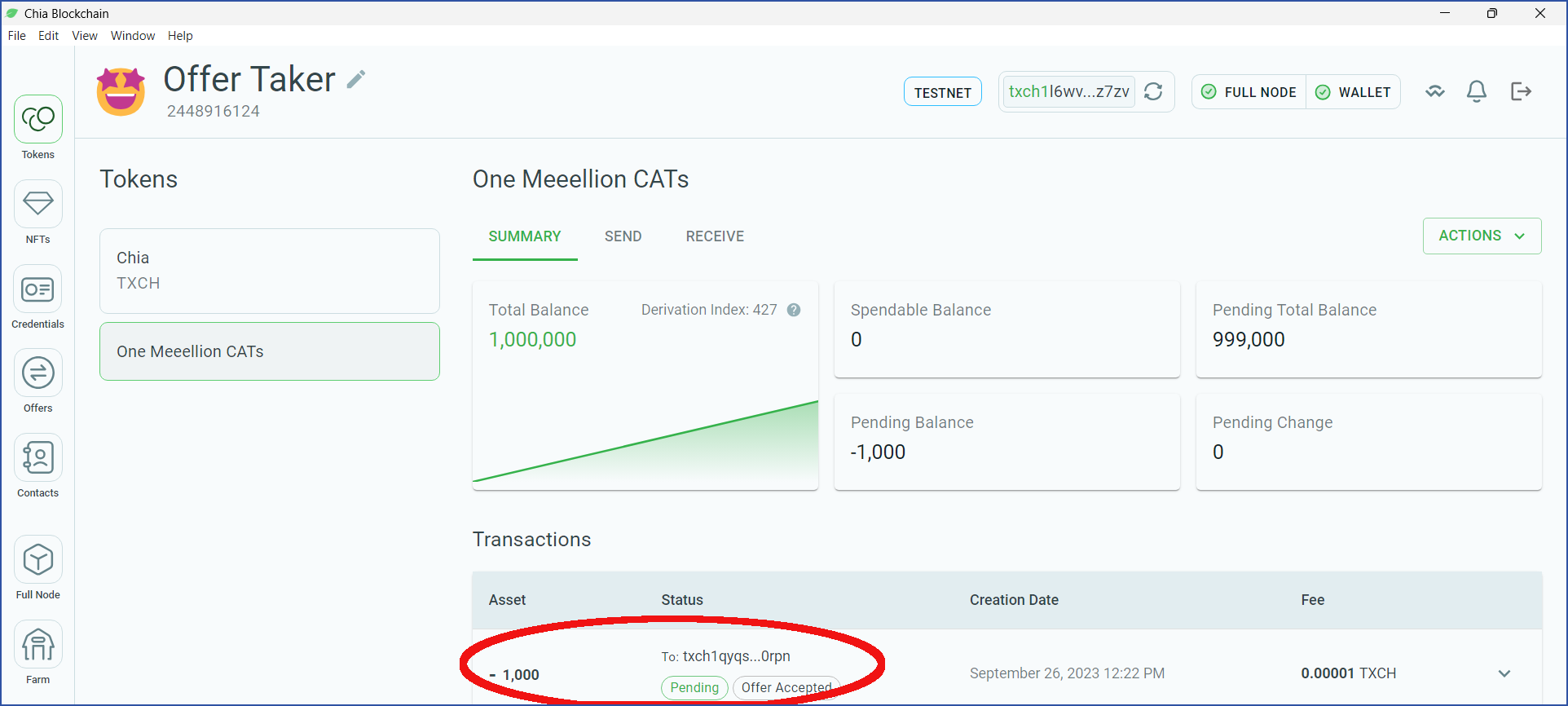Open the Offers sidebar section

(37, 381)
